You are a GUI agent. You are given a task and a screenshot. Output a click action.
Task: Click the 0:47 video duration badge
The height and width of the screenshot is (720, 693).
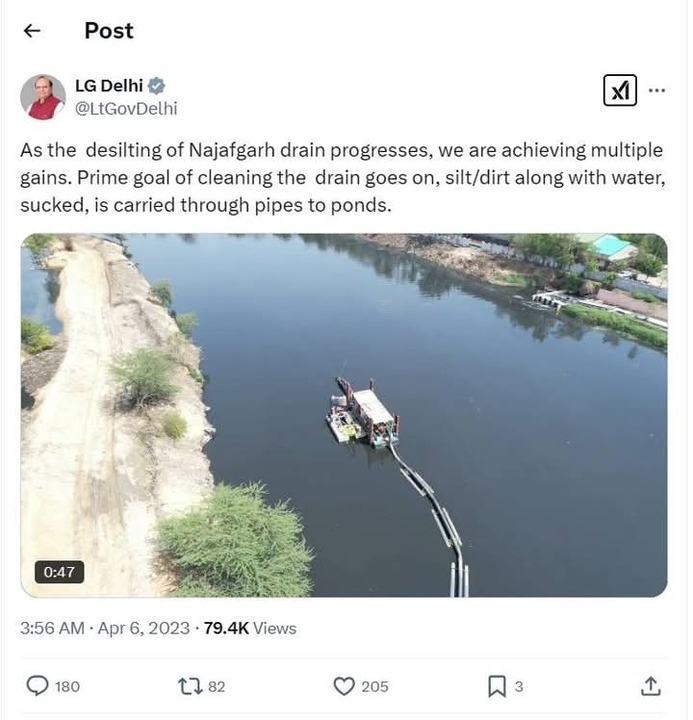[59, 572]
